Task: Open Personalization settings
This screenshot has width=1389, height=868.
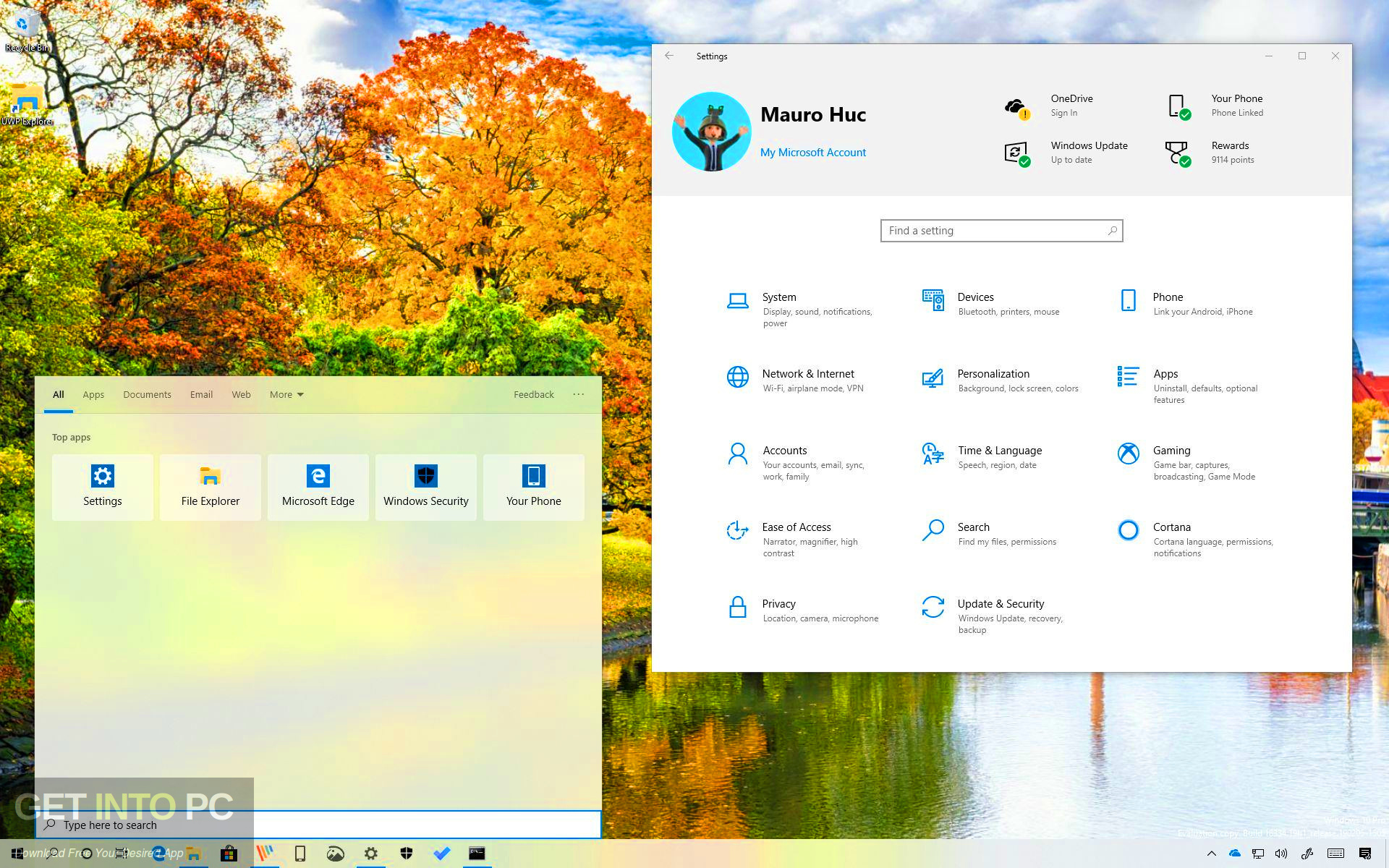Action: (1001, 380)
